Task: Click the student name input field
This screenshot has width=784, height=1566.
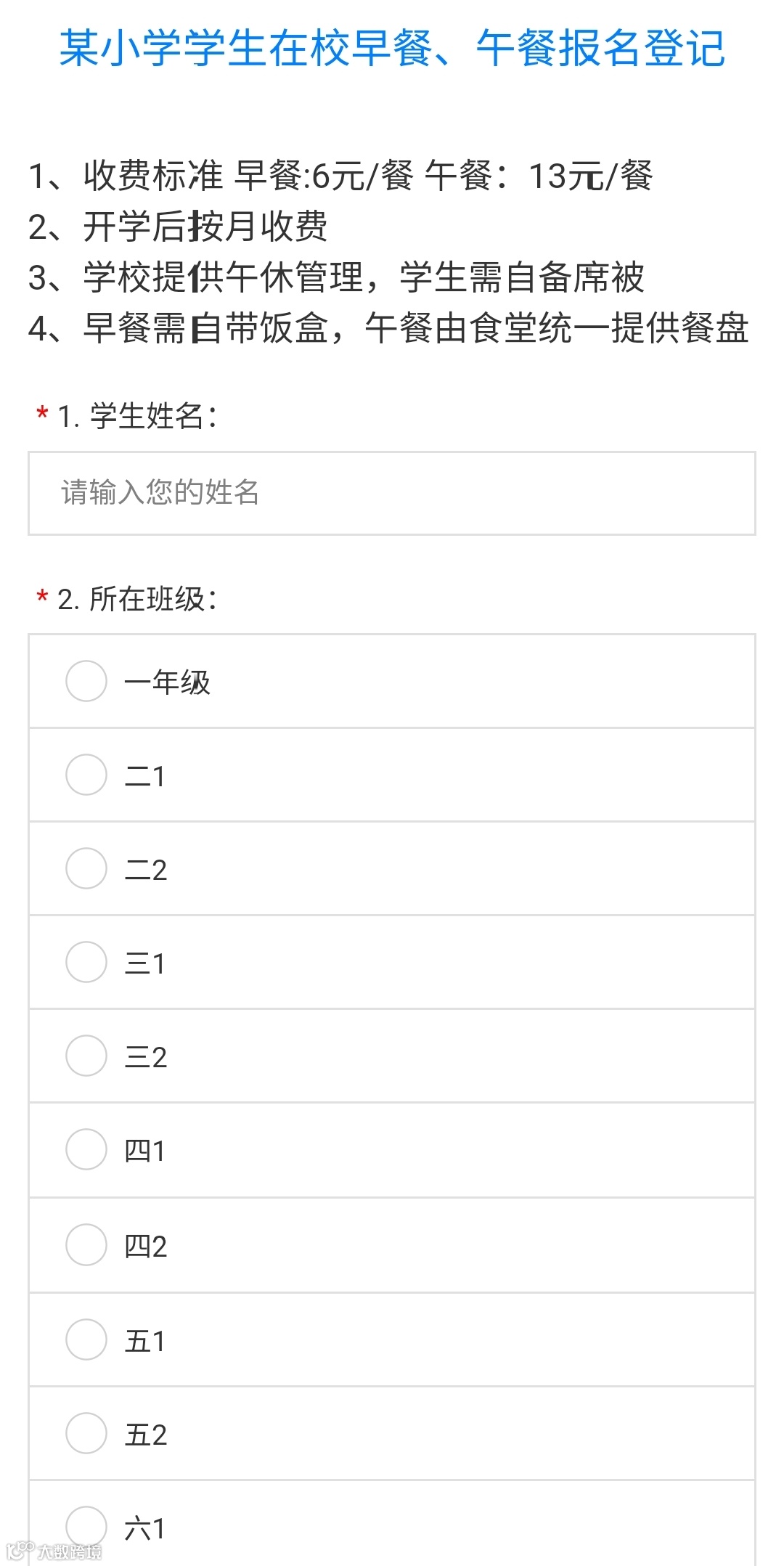Action: [392, 493]
